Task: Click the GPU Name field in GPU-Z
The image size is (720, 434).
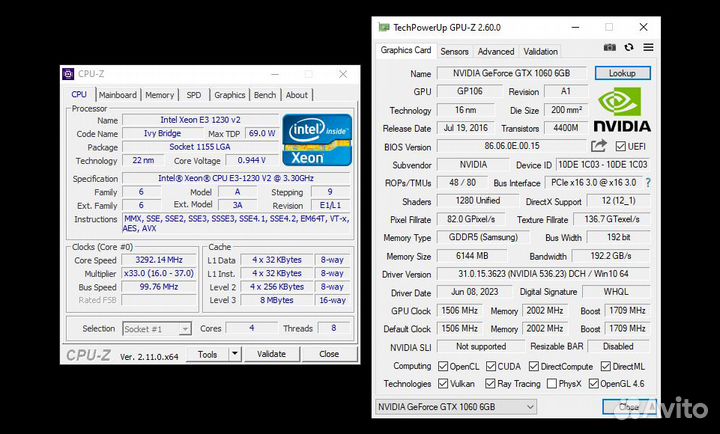Action: point(511,73)
